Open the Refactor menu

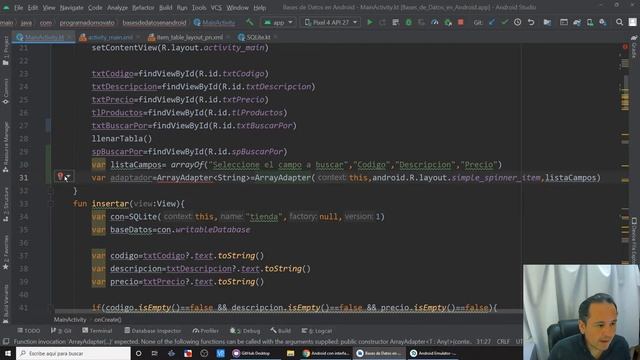(143, 7)
